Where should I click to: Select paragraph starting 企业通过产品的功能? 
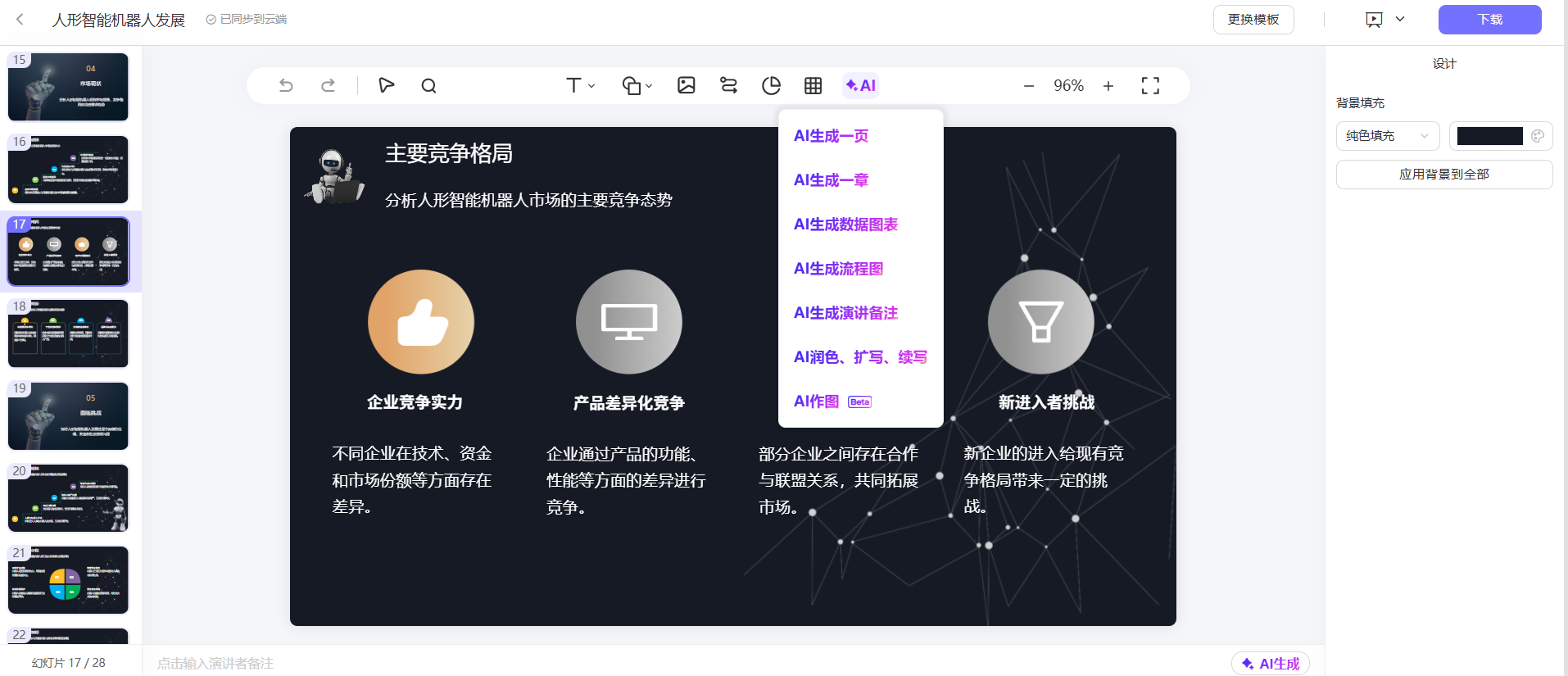[626, 480]
